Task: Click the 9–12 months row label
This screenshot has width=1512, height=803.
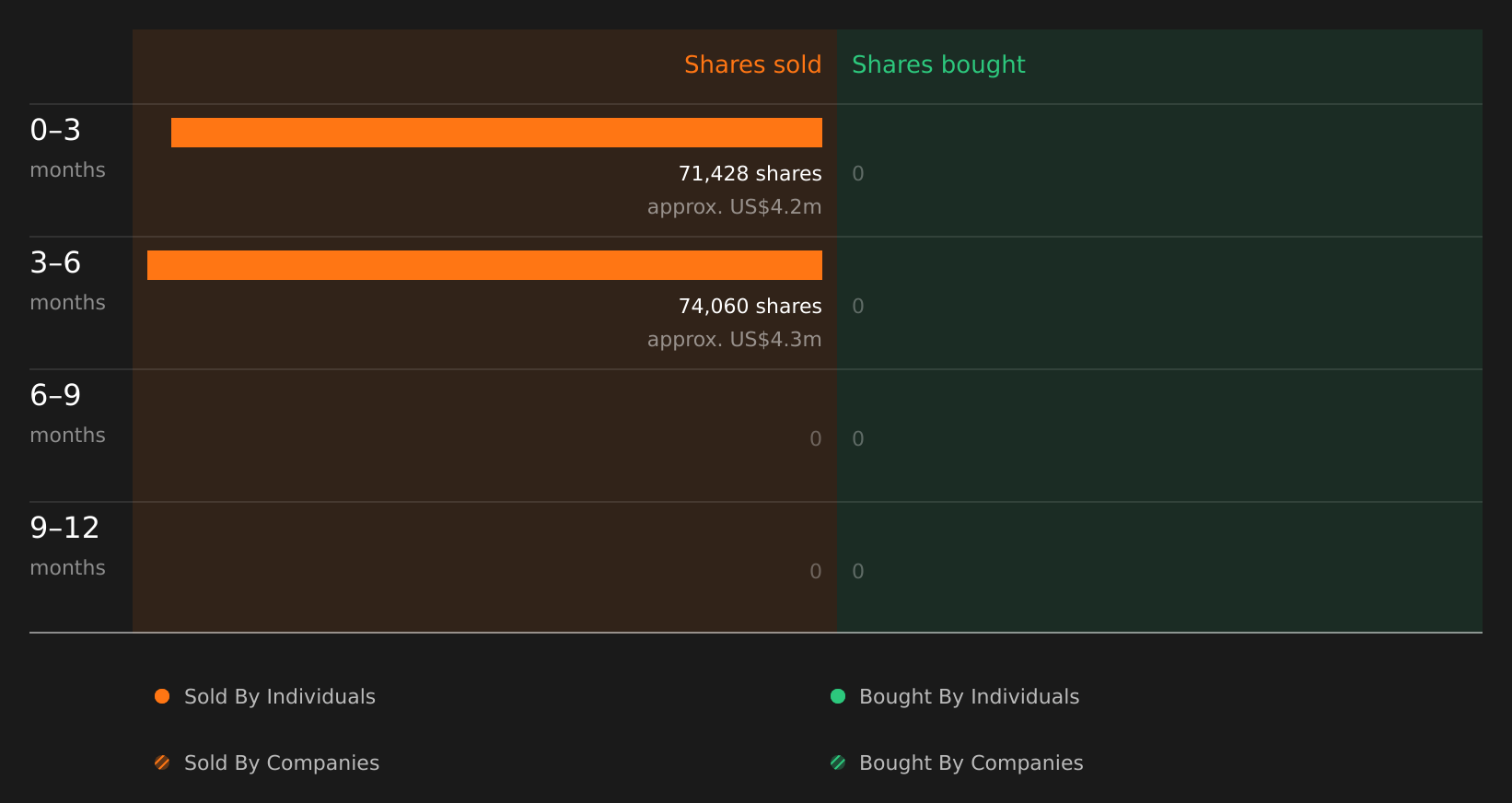Action: tap(67, 546)
